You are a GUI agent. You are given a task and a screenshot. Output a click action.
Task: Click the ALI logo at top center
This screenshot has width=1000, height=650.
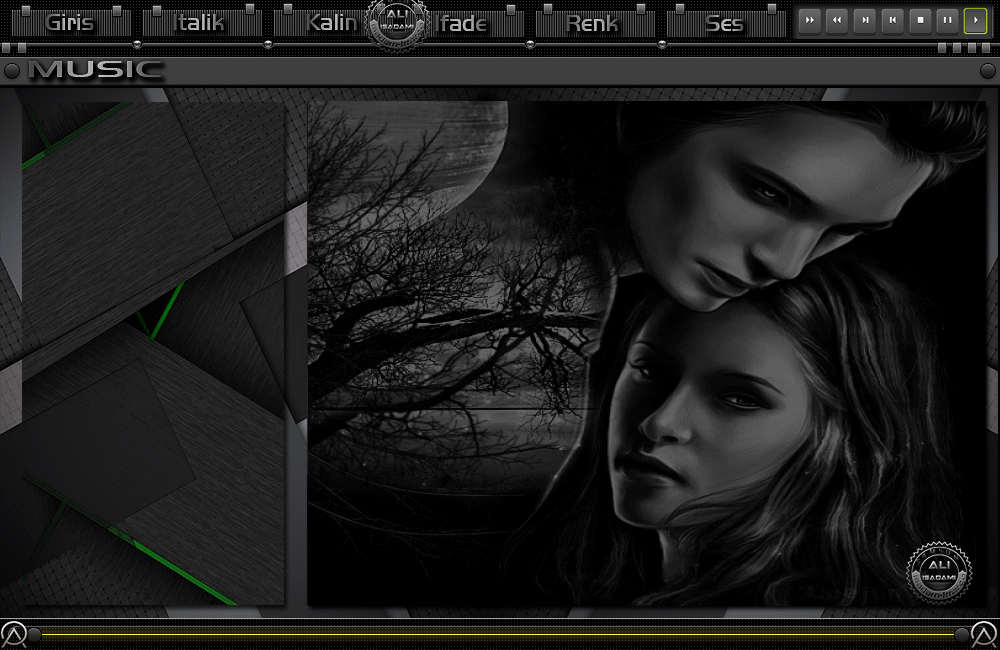point(397,20)
